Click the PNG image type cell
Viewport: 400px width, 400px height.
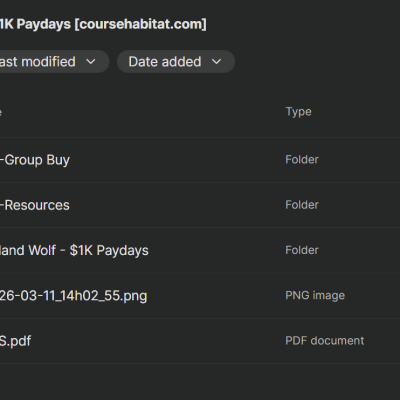pyautogui.click(x=315, y=296)
